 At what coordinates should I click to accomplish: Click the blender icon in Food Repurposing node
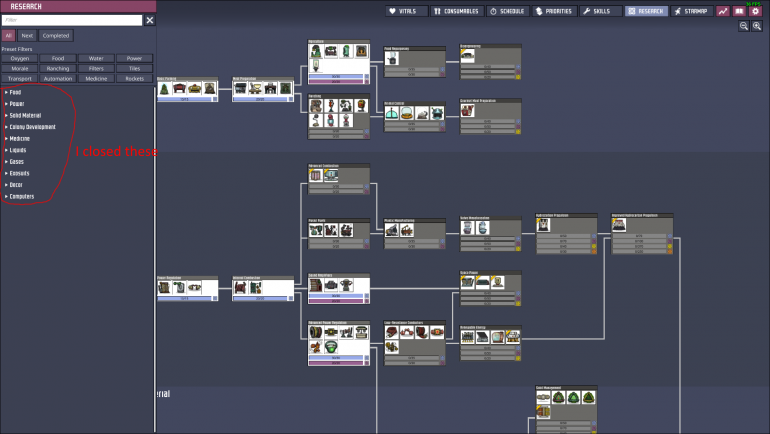coord(392,59)
